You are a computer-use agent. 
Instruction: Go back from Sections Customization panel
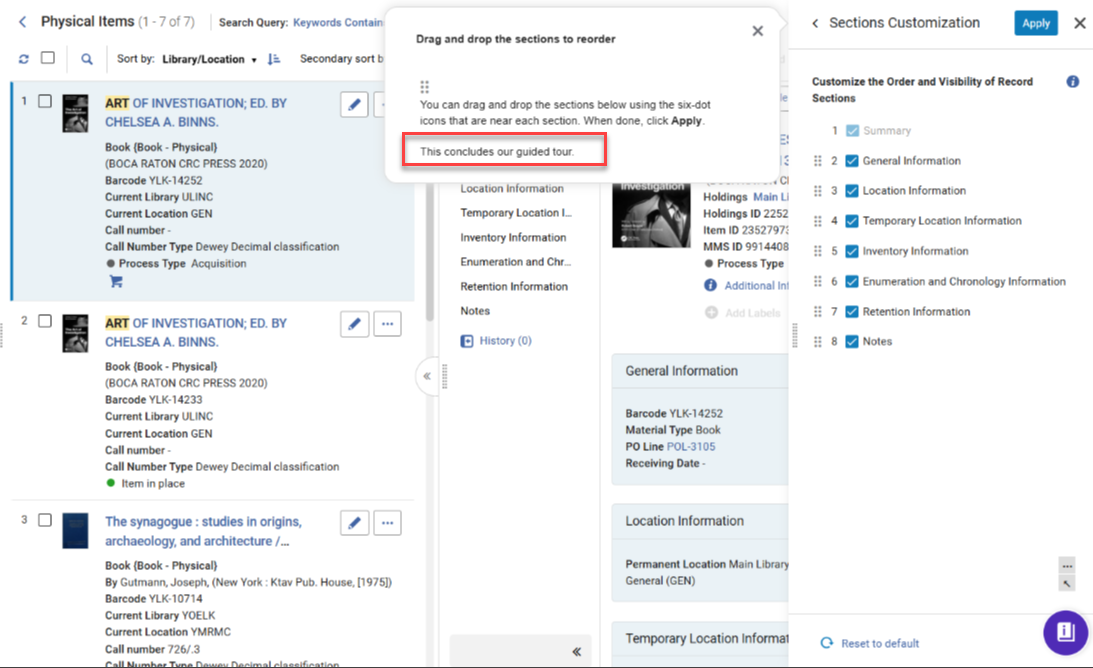tap(815, 23)
